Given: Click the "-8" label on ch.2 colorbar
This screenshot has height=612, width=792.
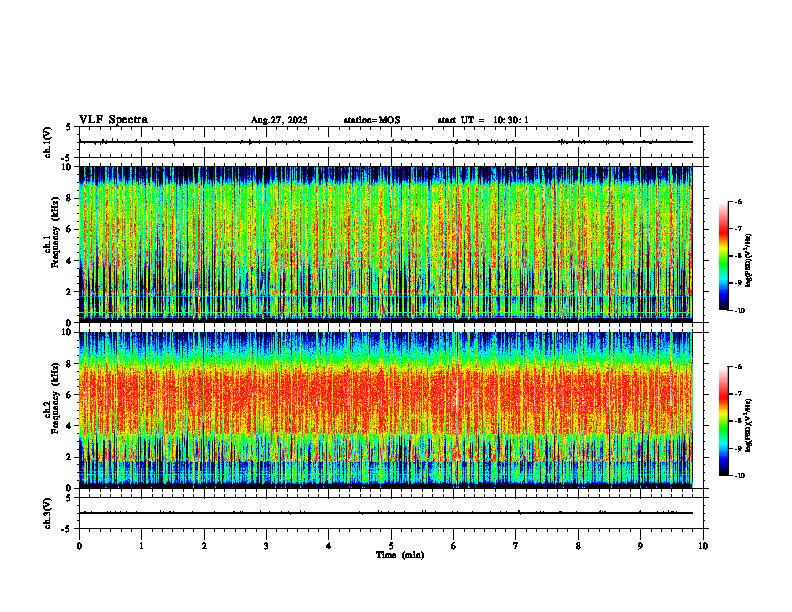Looking at the screenshot, I should pyautogui.click(x=738, y=421).
